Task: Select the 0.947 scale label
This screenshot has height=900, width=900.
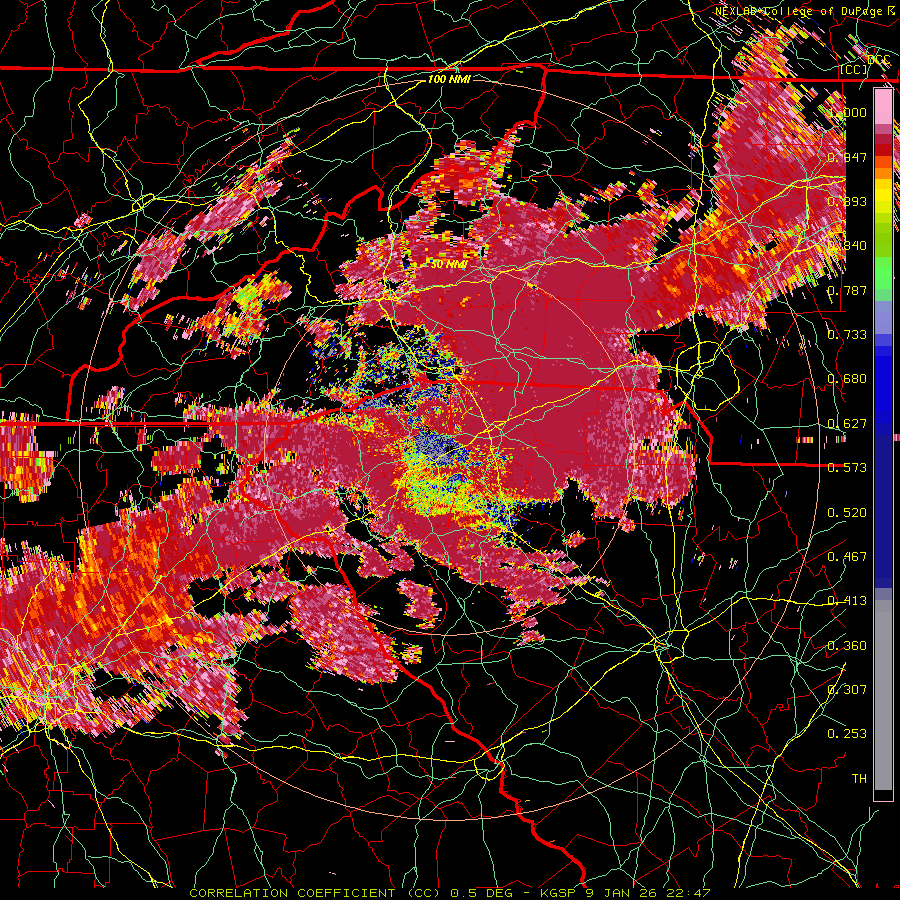Action: pyautogui.click(x=847, y=157)
